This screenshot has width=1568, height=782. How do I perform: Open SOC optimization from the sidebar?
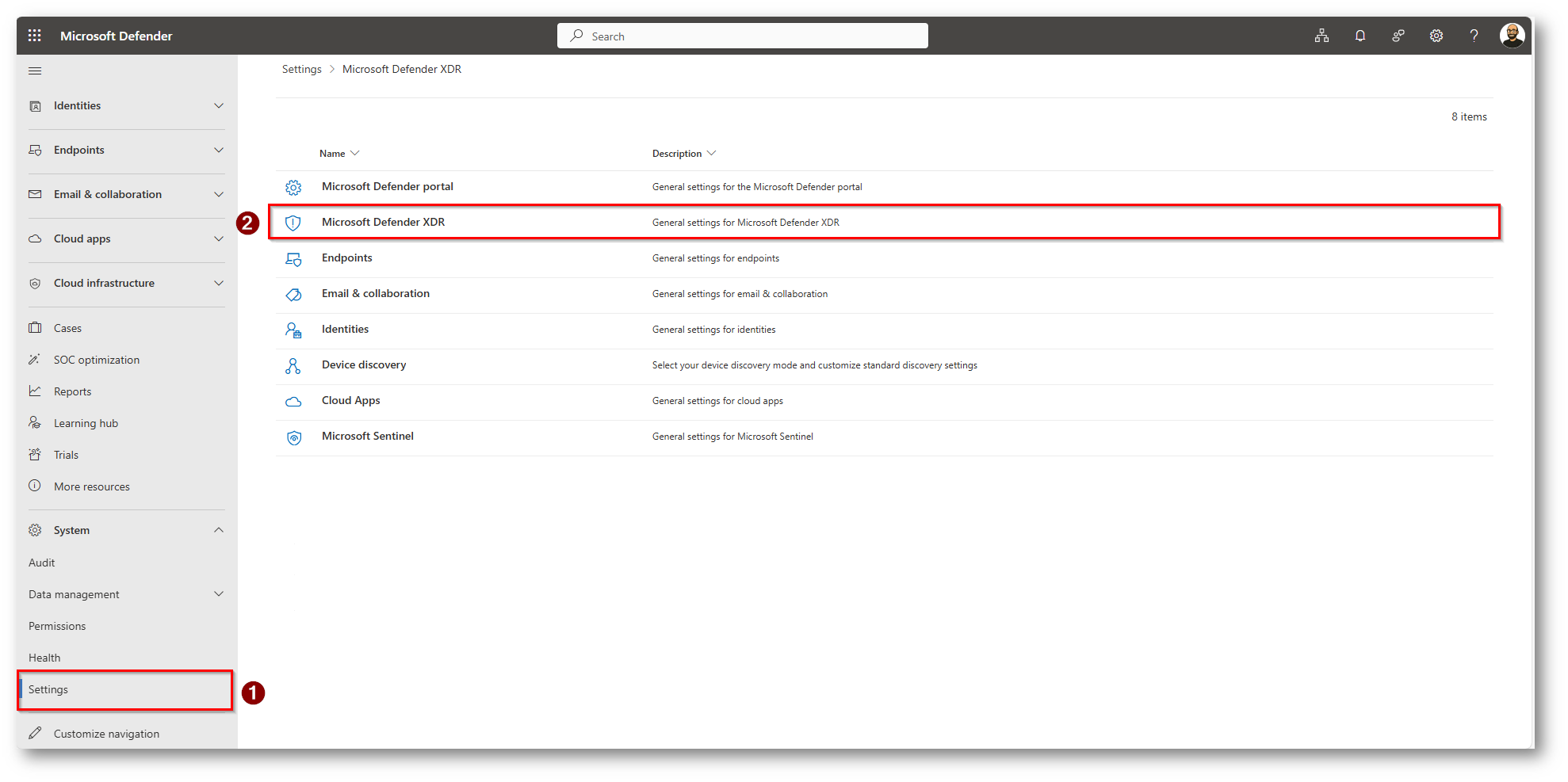[x=96, y=360]
